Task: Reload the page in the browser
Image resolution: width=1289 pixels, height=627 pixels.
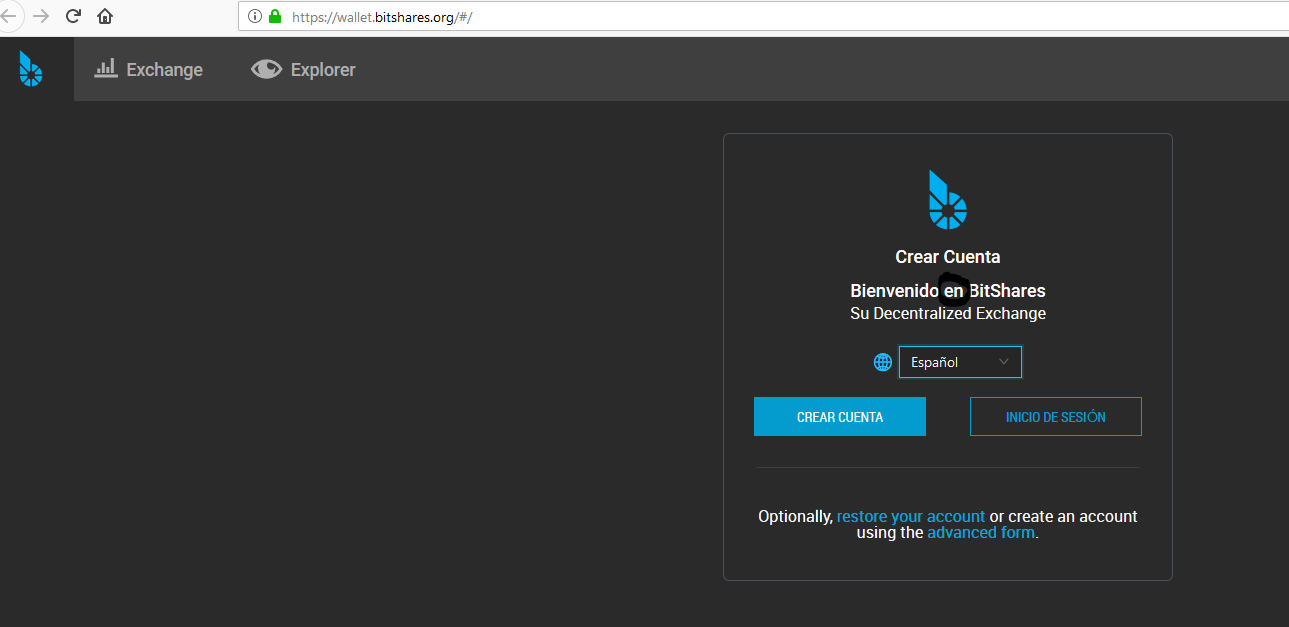Action: (x=73, y=16)
